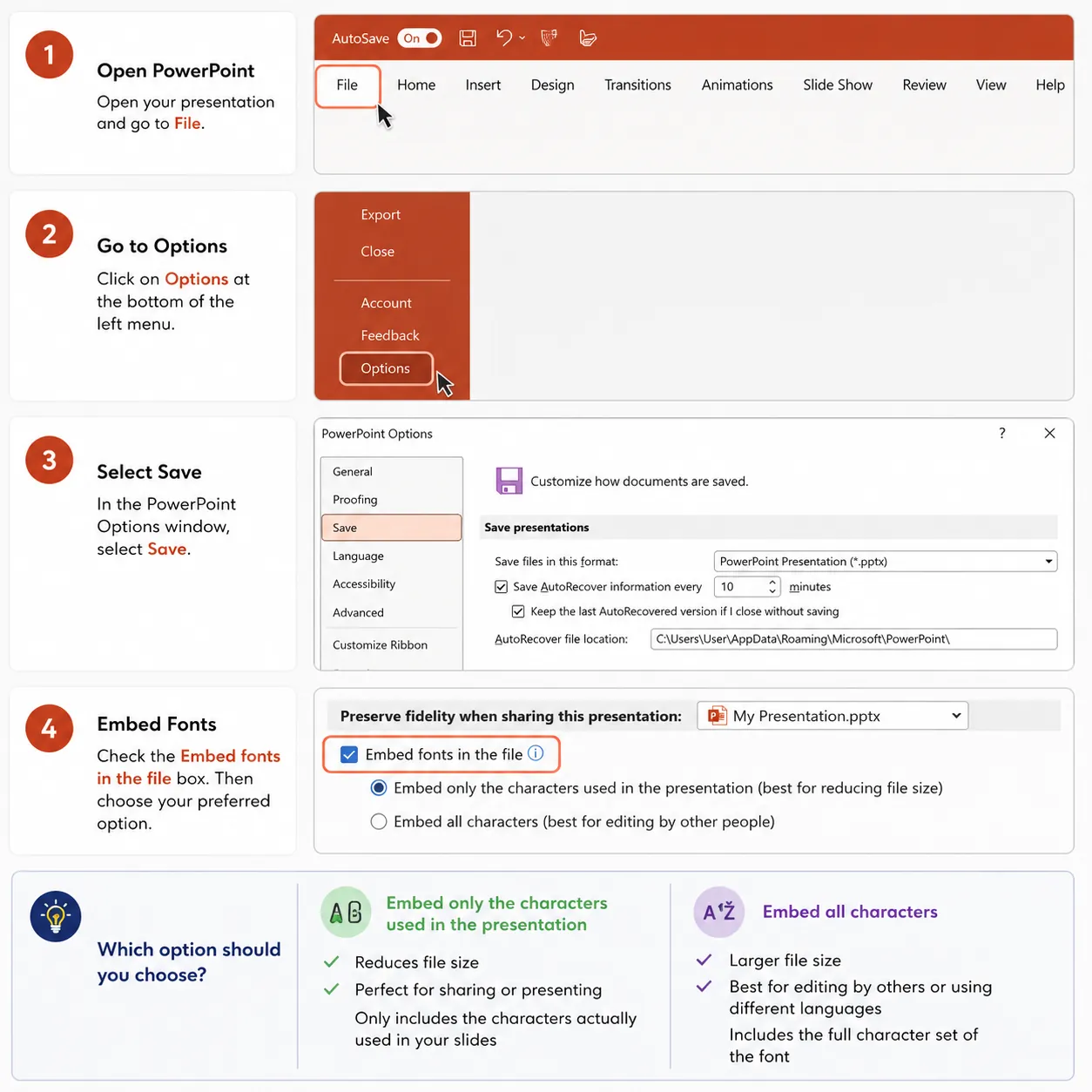The width and height of the screenshot is (1092, 1092).
Task: Open the Help tab
Action: (1050, 85)
